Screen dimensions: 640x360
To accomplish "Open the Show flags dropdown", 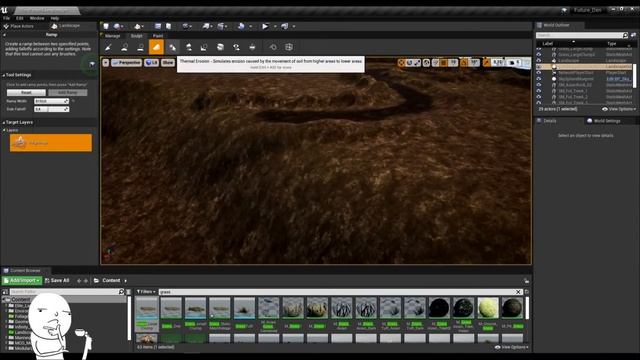I will click(168, 62).
